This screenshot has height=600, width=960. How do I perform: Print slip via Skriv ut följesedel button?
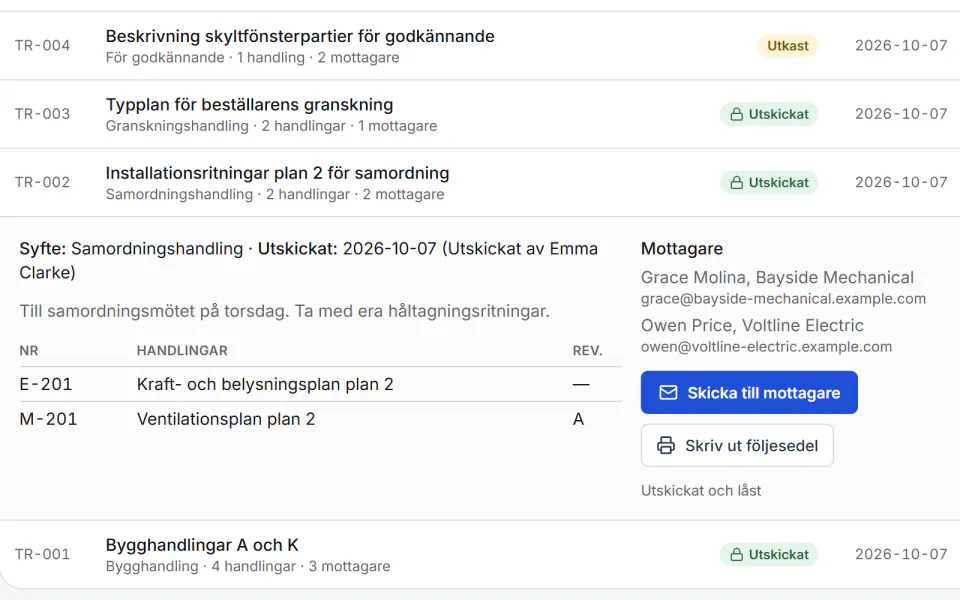click(737, 445)
